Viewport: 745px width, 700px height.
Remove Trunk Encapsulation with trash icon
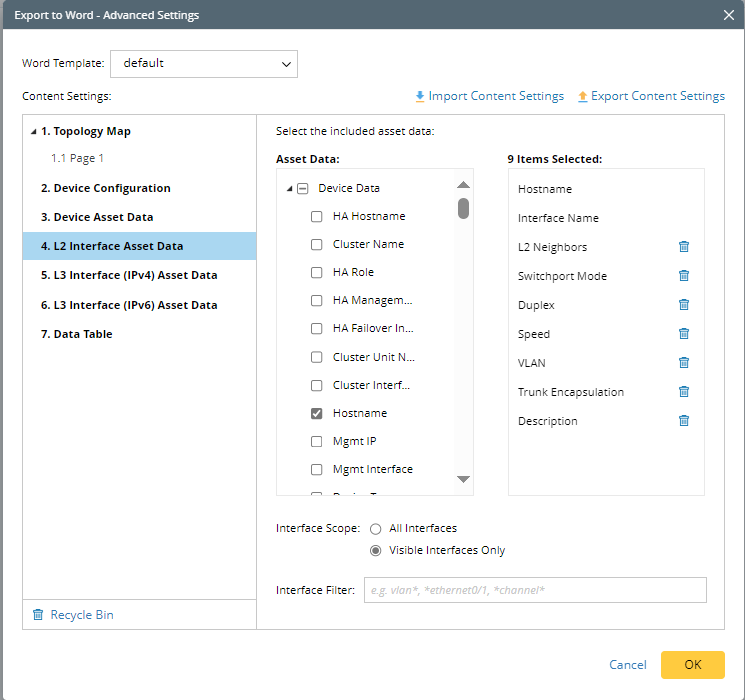[x=684, y=392]
